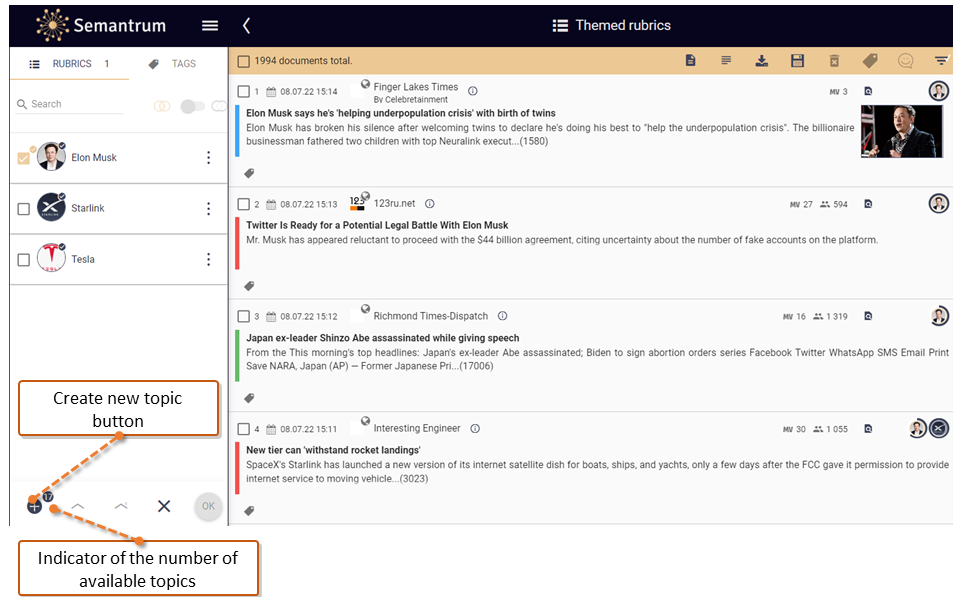Open document view icon in Richmond Times-Dispatch row
The width and height of the screenshot is (956, 597).
point(868,316)
